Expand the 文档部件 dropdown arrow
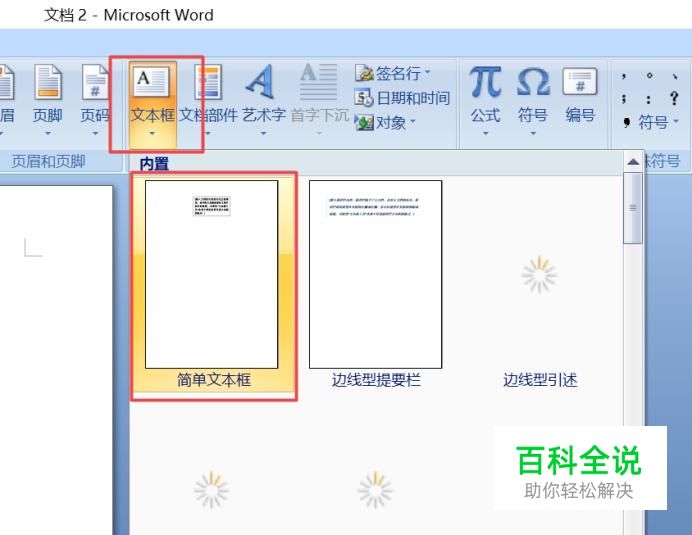The height and width of the screenshot is (535, 692). click(x=208, y=133)
